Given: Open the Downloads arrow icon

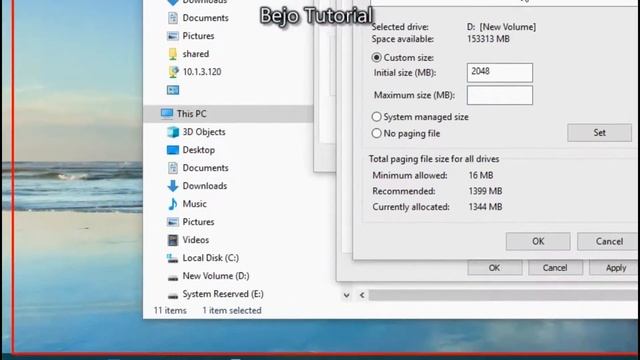Looking at the screenshot, I should [x=173, y=186].
